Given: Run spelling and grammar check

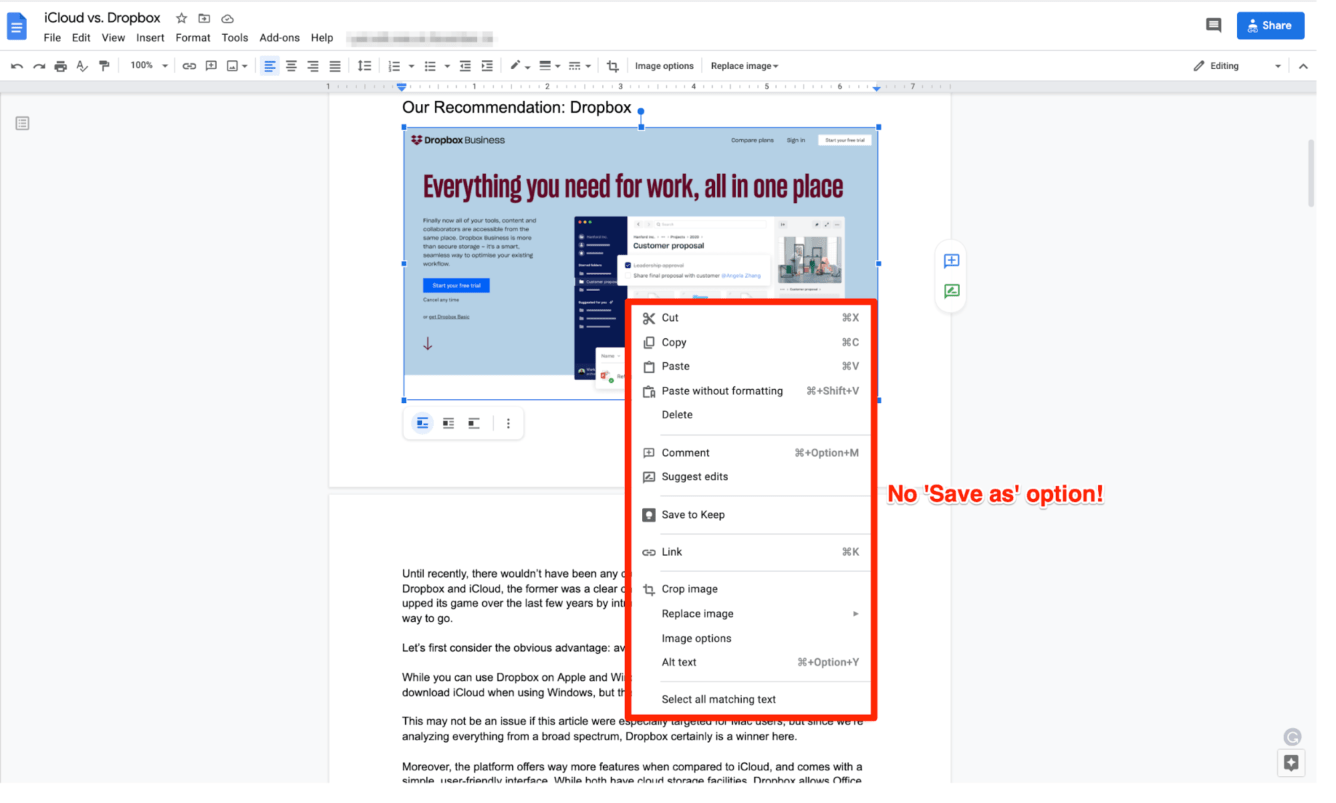Looking at the screenshot, I should click(x=82, y=65).
